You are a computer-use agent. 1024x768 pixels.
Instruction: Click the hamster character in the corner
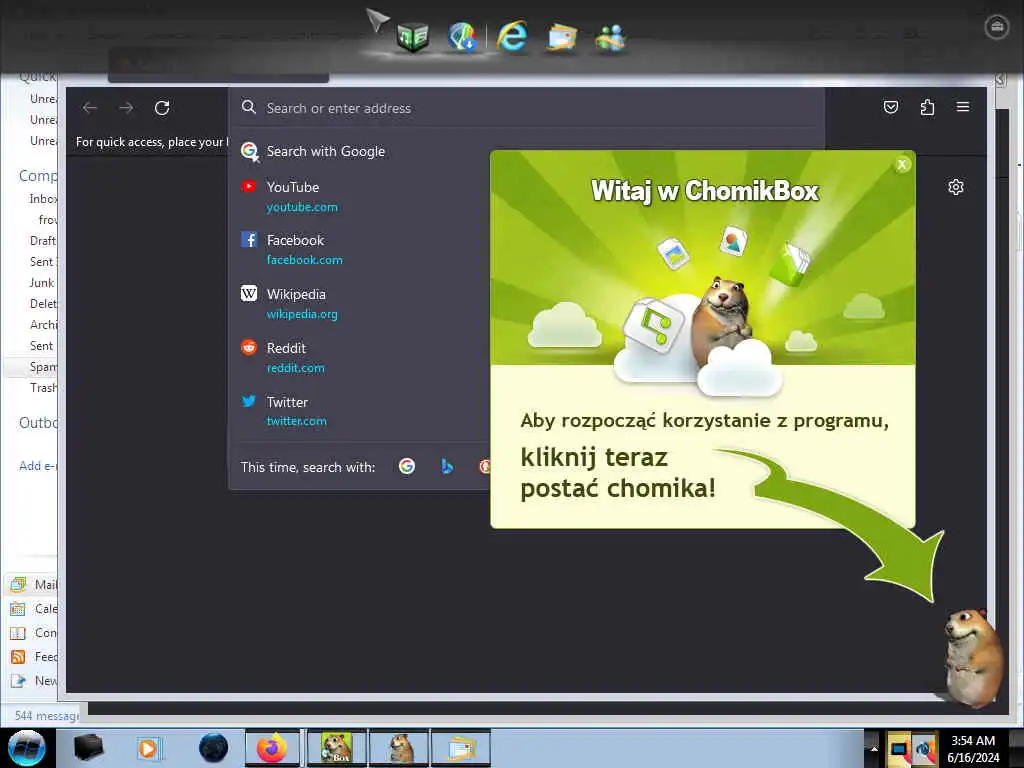point(971,657)
